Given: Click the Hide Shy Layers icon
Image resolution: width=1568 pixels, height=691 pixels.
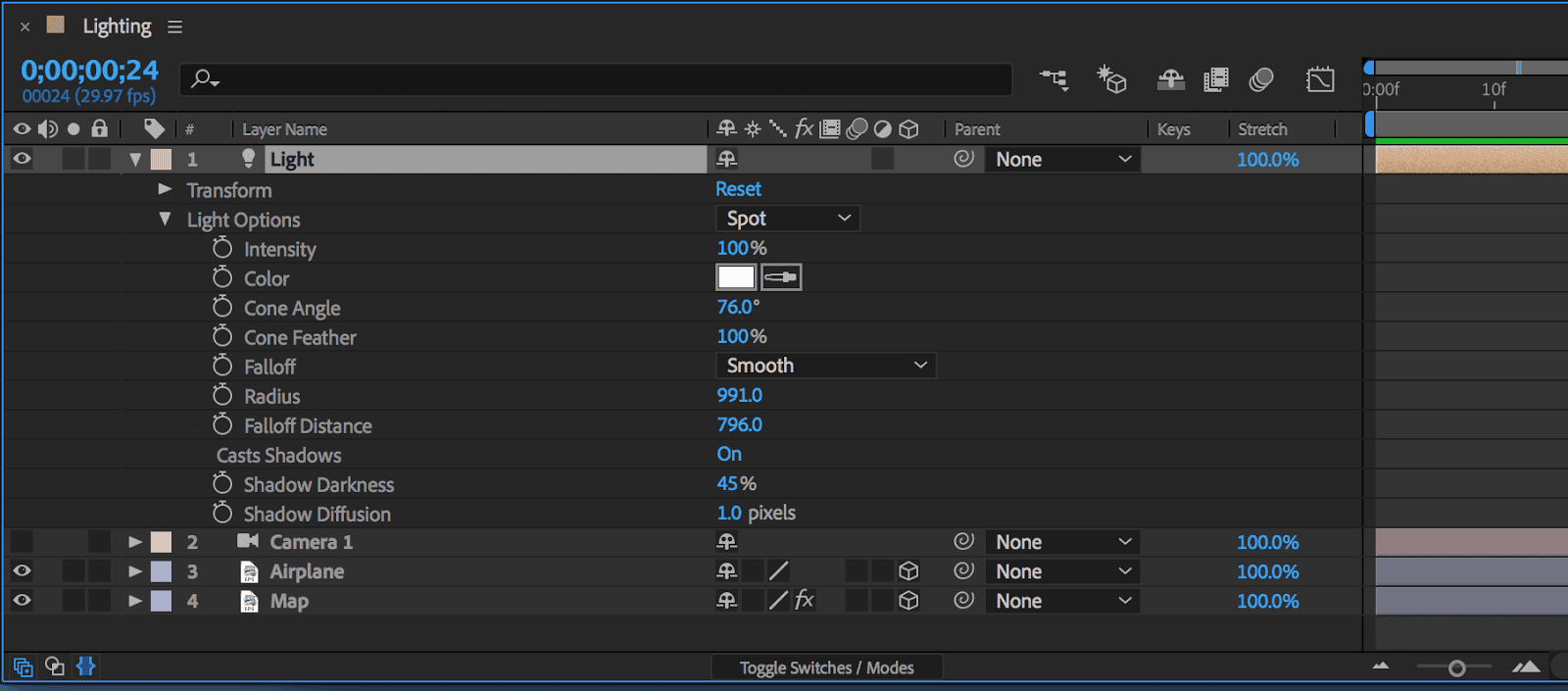Looking at the screenshot, I should pyautogui.click(x=1170, y=79).
